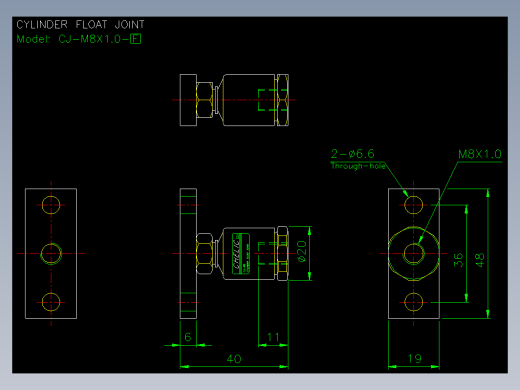
Task: Select the 'ø20' diameter dimension
Action: (x=302, y=252)
